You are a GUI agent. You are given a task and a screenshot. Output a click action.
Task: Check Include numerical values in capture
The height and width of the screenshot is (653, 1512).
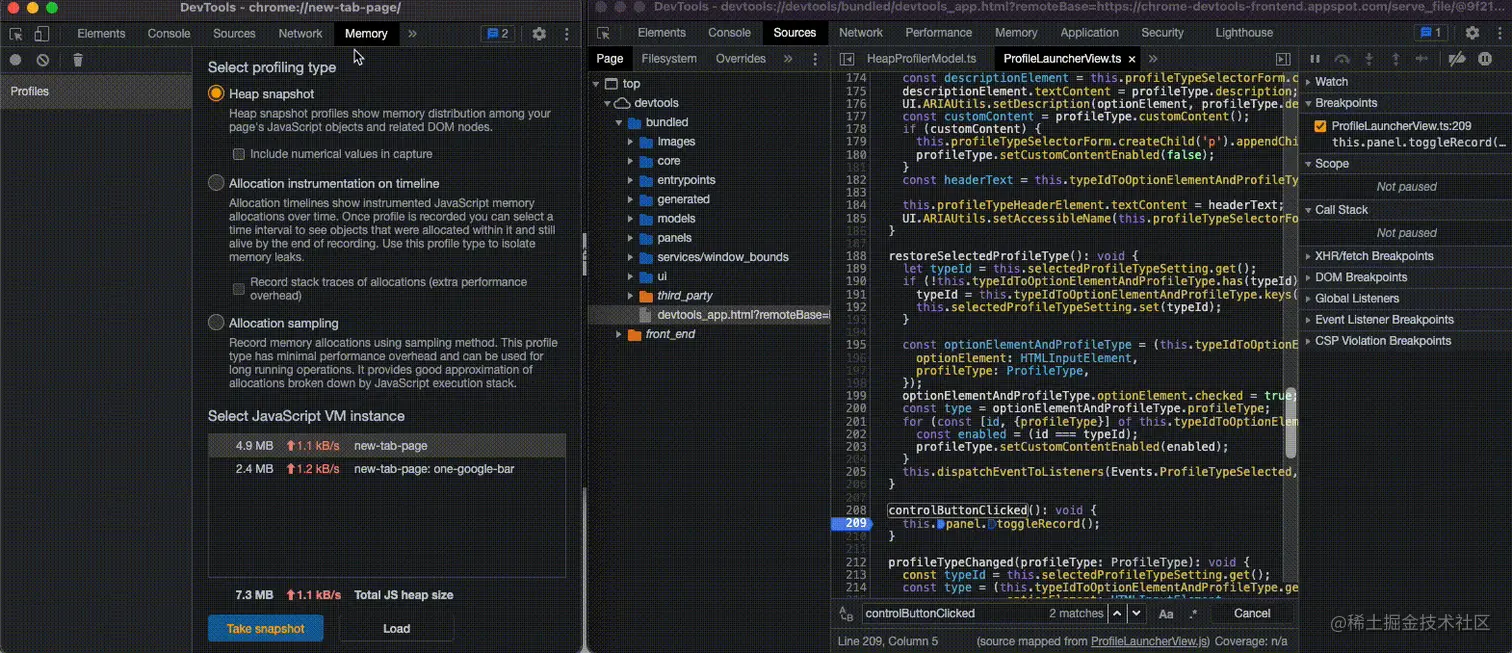tap(239, 154)
